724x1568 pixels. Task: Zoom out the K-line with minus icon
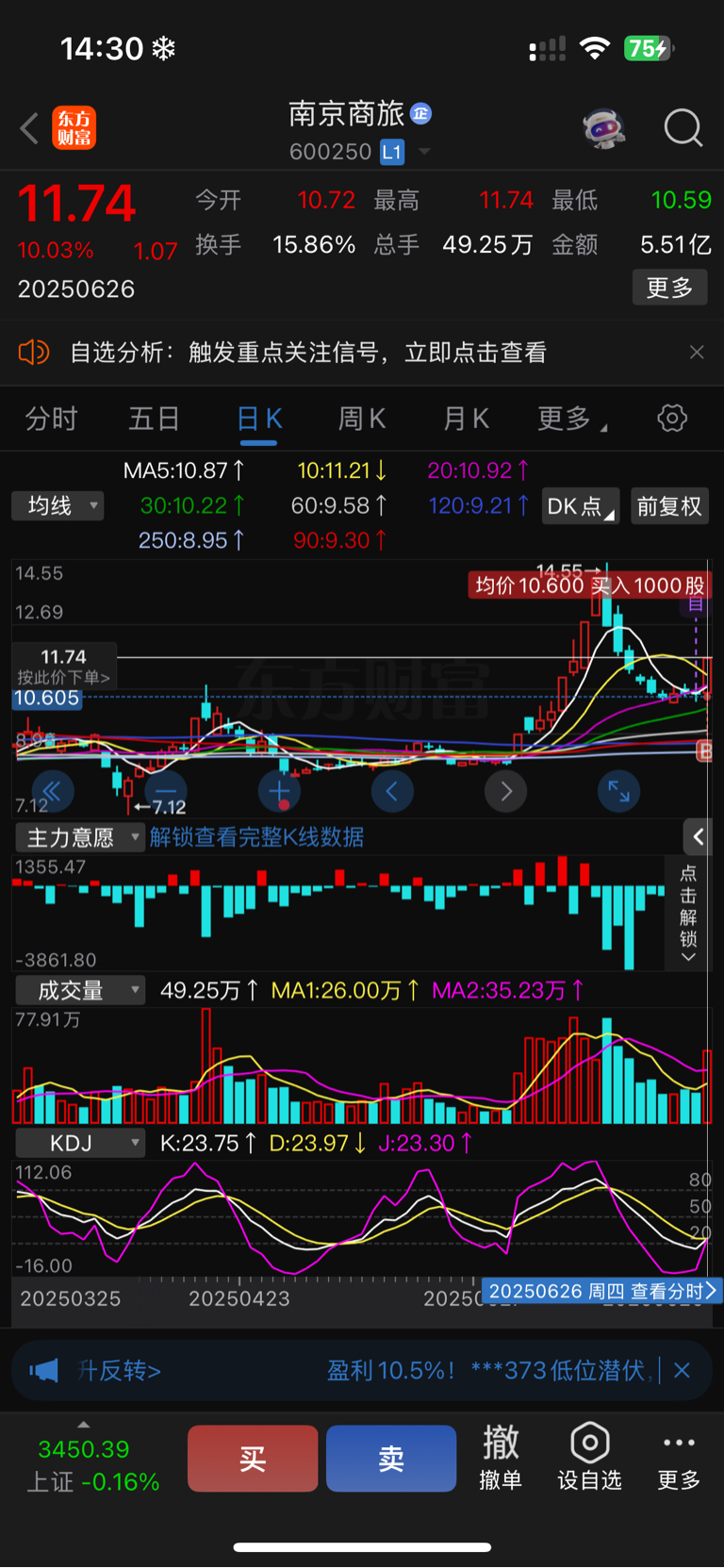point(166,791)
